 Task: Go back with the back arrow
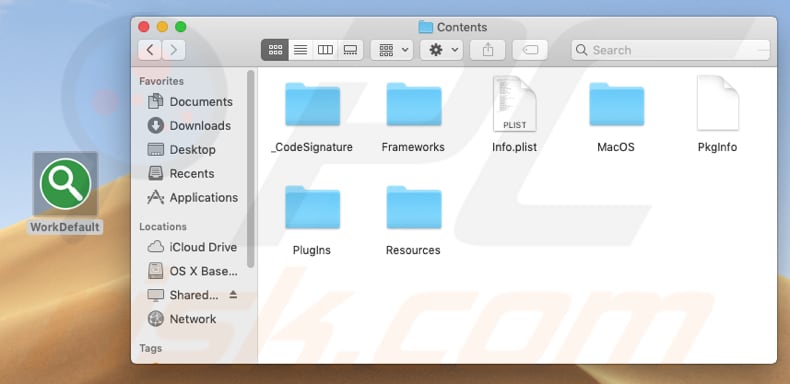click(x=150, y=50)
